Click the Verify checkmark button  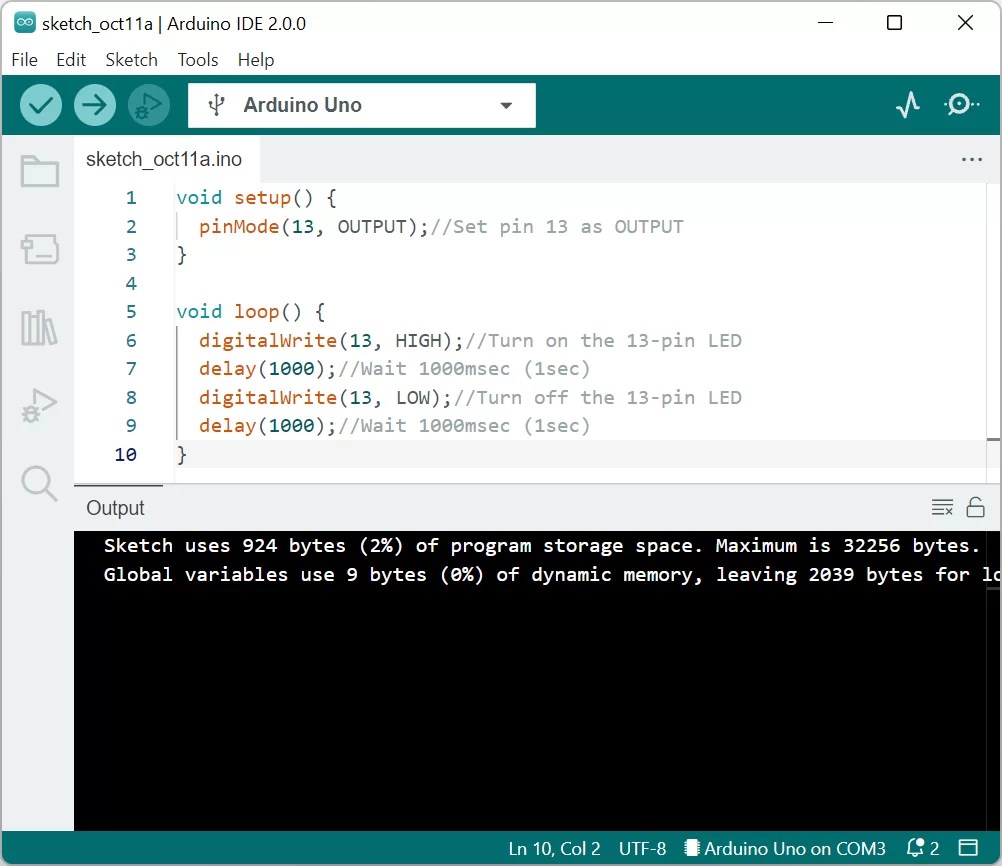click(40, 105)
